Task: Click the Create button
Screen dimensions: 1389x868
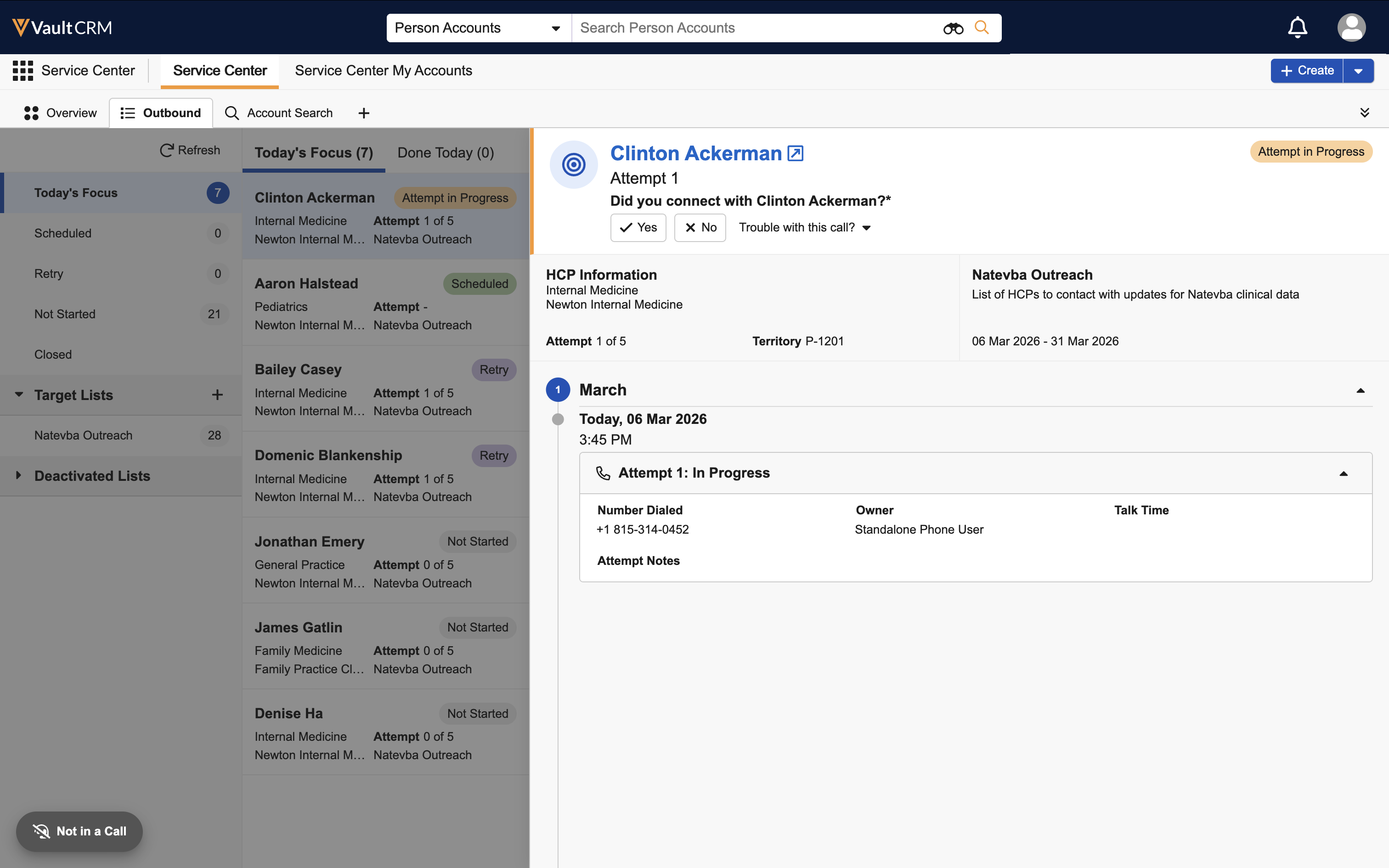Action: click(1306, 71)
